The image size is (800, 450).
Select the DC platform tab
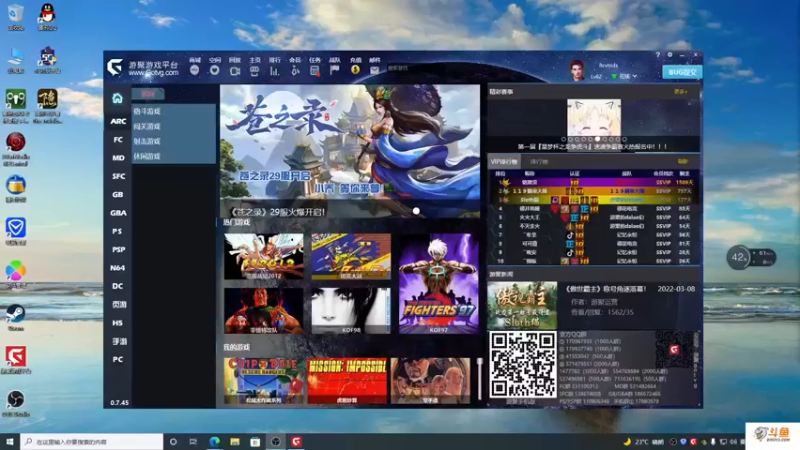(118, 286)
